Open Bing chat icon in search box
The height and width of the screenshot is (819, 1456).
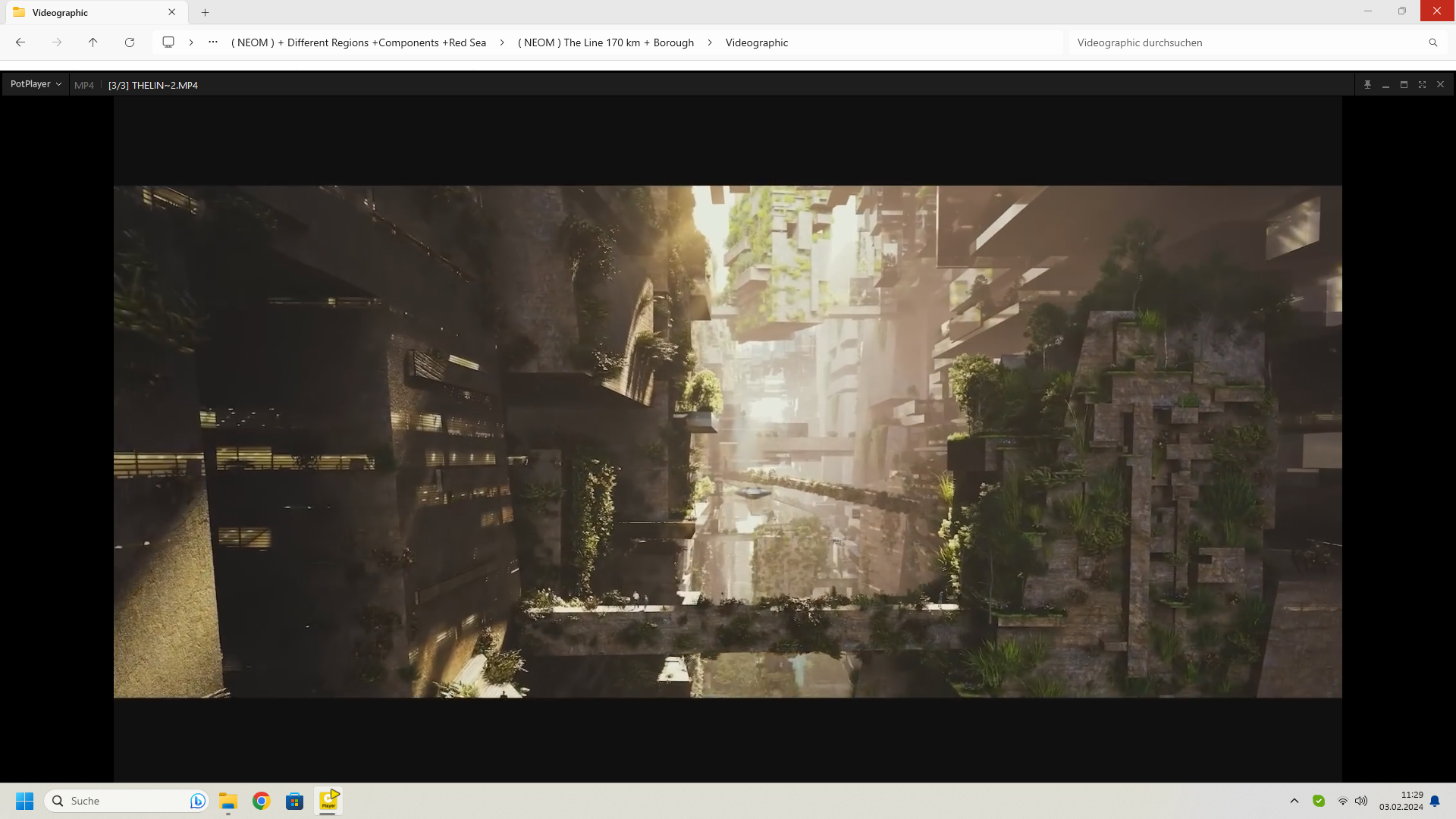[197, 801]
